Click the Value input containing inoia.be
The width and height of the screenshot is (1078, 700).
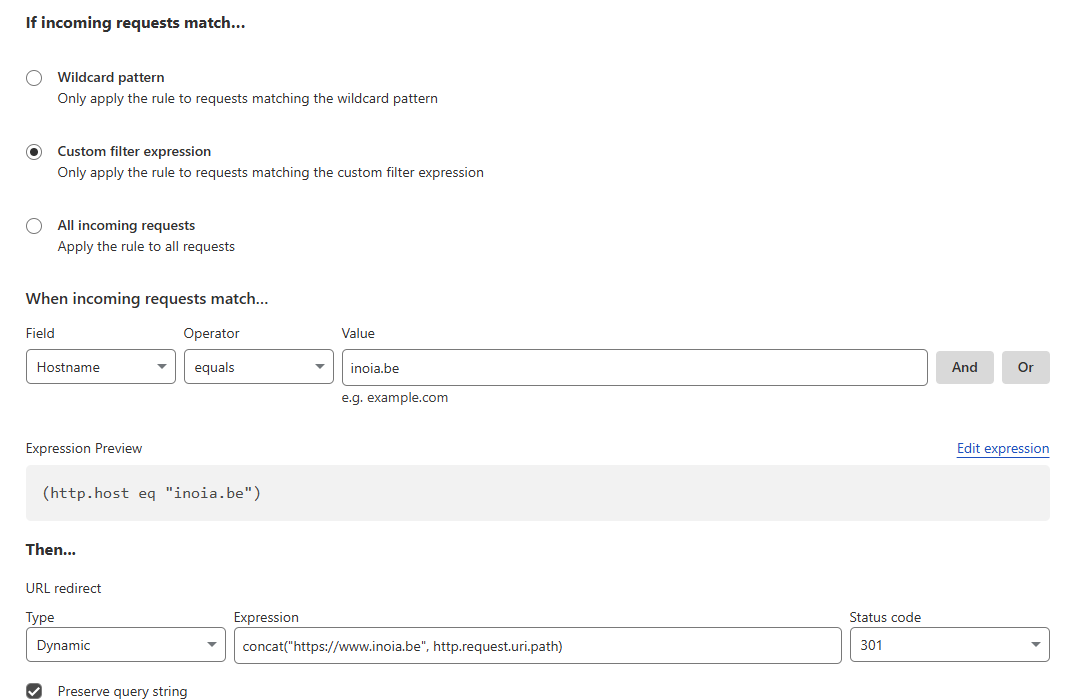point(634,367)
